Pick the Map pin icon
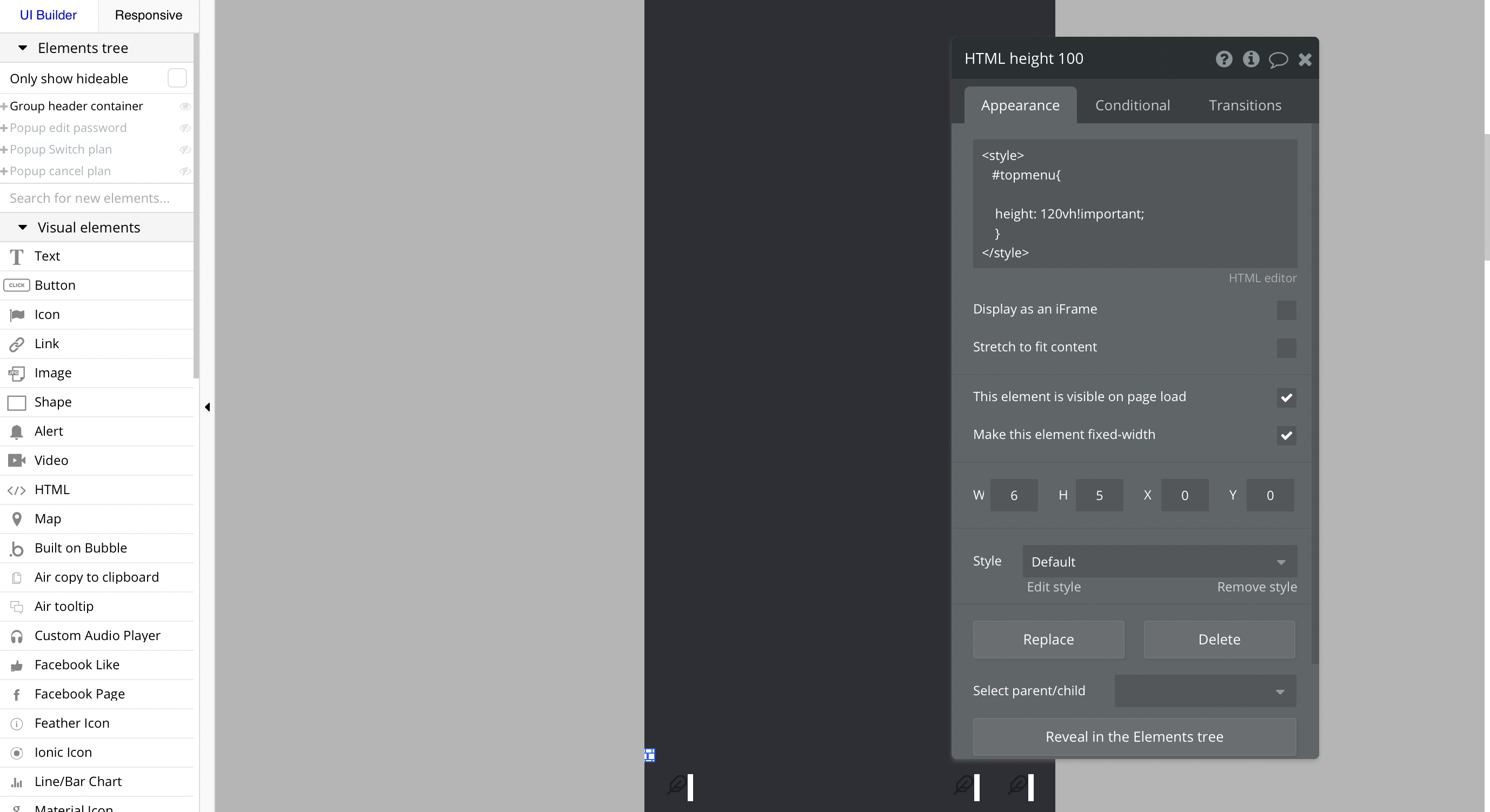This screenshot has width=1490, height=812. (x=17, y=519)
